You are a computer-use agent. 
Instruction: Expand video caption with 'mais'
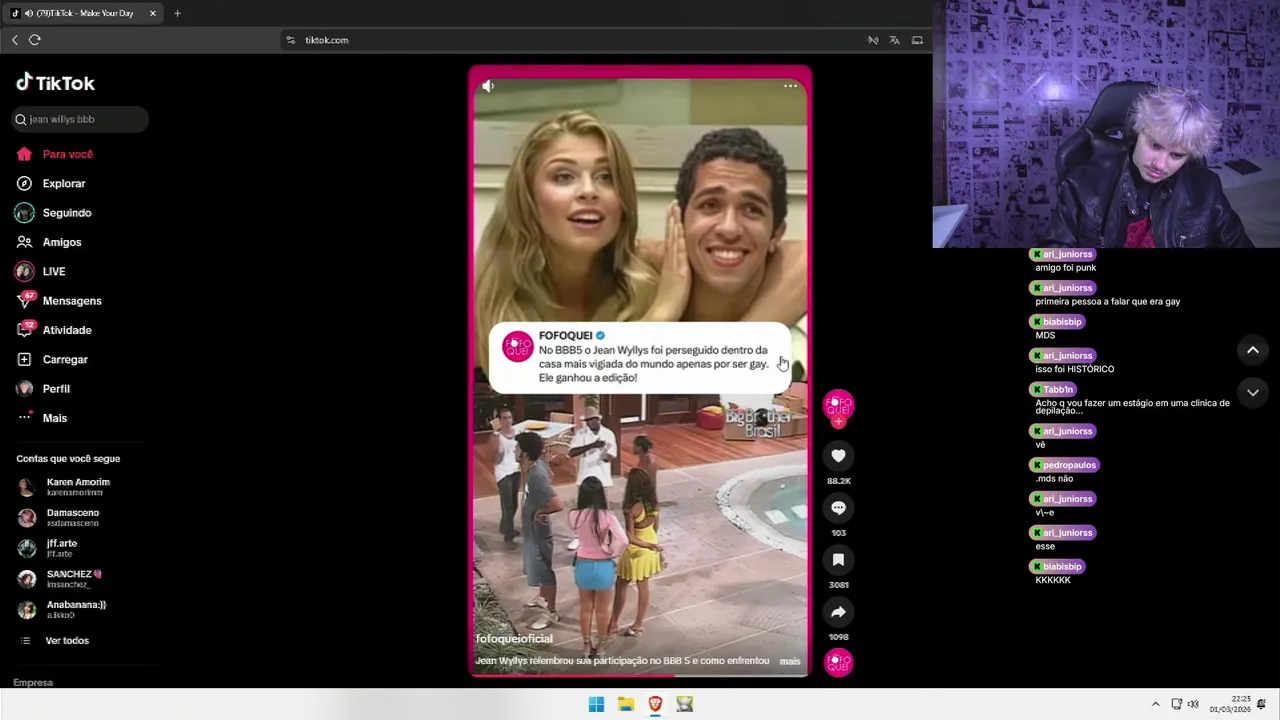pyautogui.click(x=790, y=661)
